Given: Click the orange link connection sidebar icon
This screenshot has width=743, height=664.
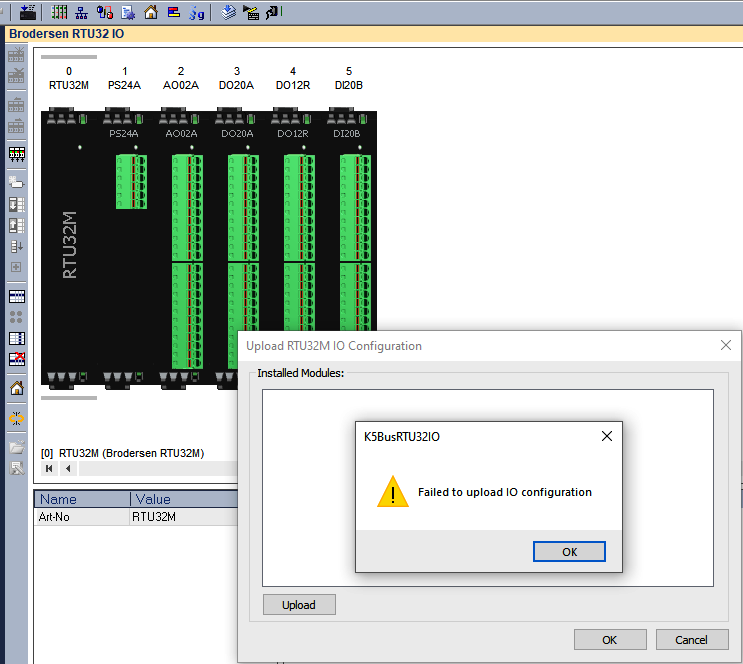Looking at the screenshot, I should pyautogui.click(x=17, y=418).
